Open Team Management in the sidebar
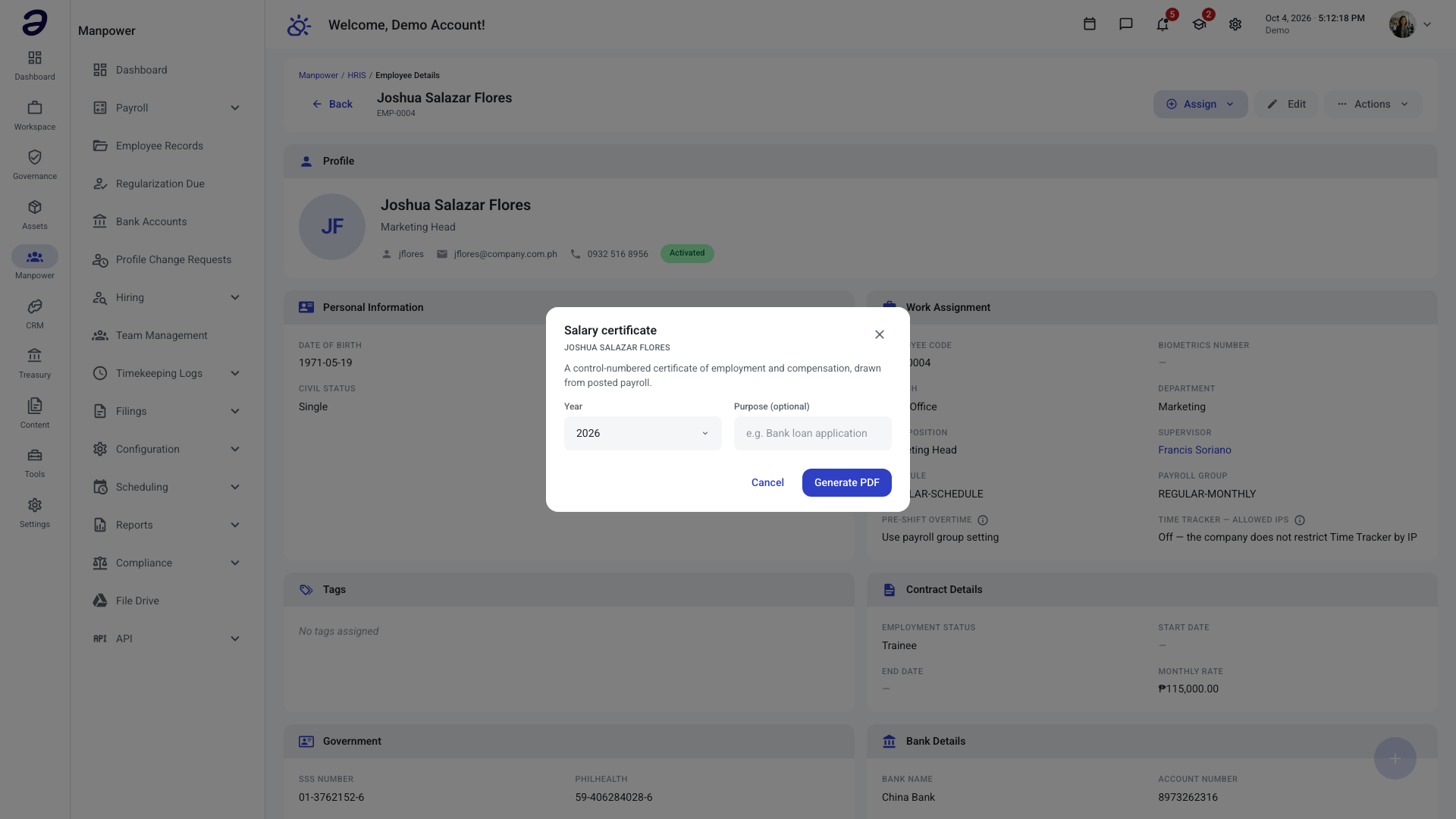The height and width of the screenshot is (819, 1456). (167, 335)
